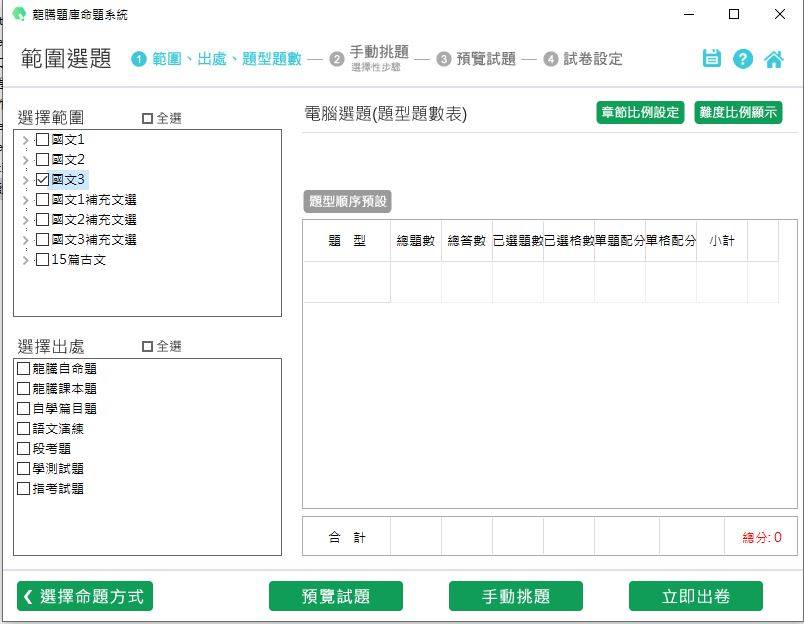Check the 語文演練 source checkbox
804x624 pixels.
23,429
